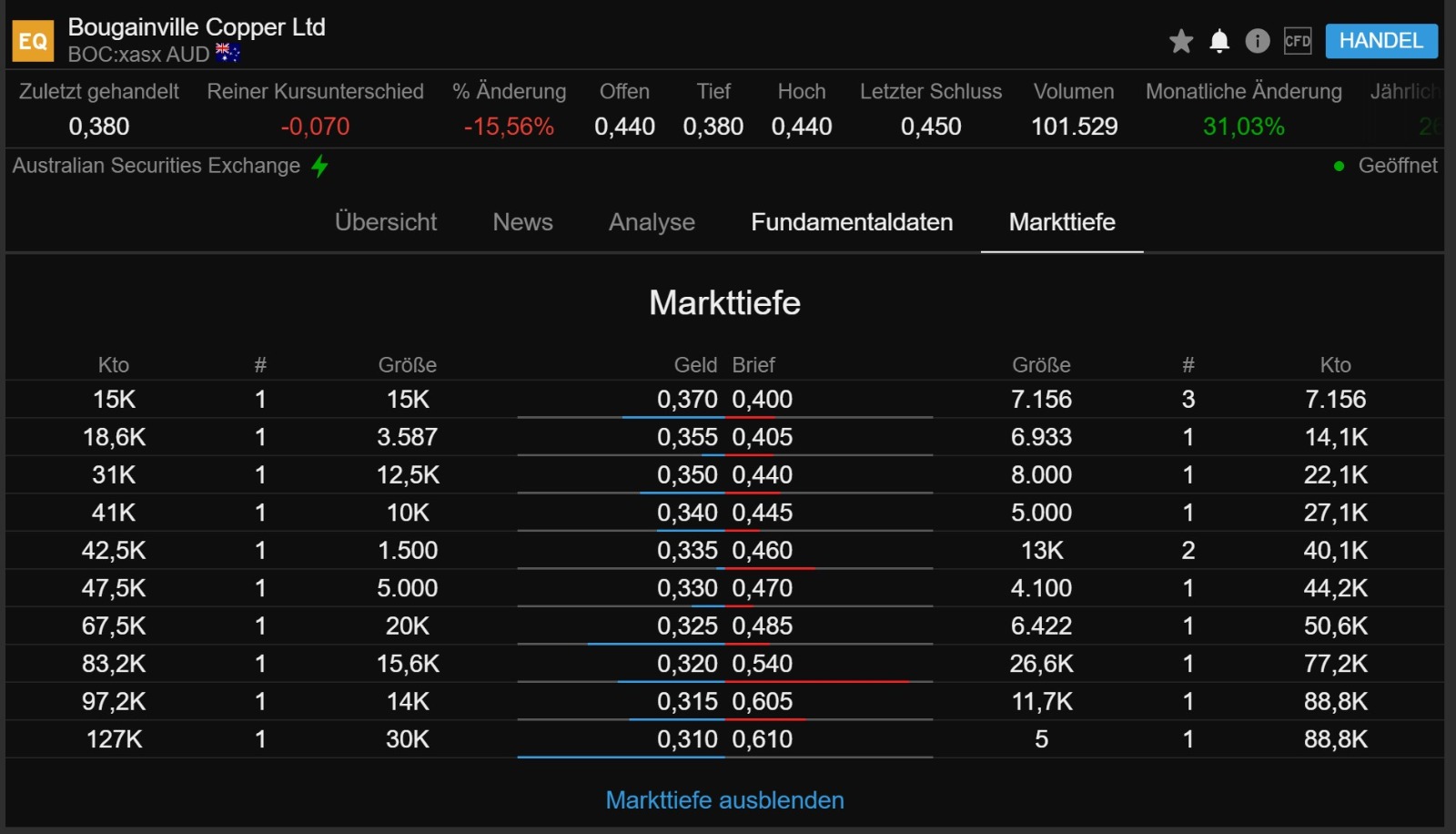The height and width of the screenshot is (834, 1456).
Task: Click cumulative bid total 127K
Action: [x=115, y=739]
